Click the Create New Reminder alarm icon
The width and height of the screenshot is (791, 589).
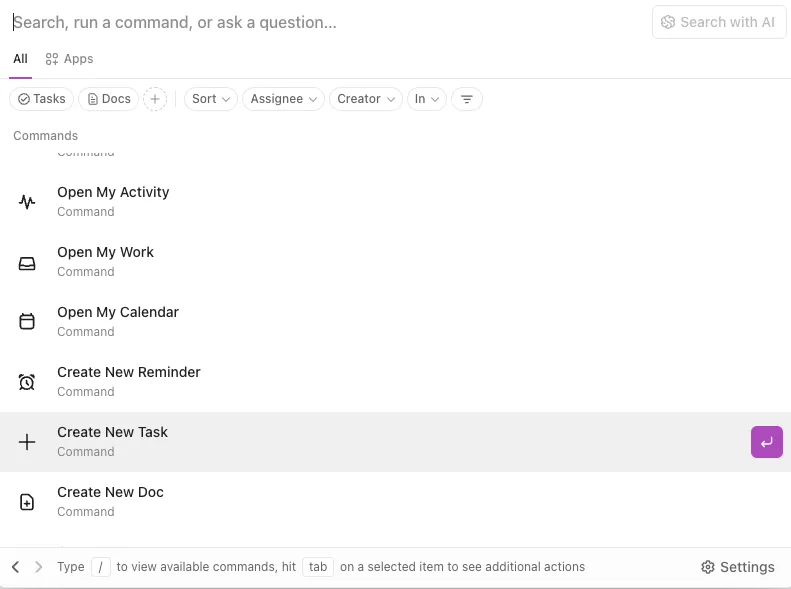[x=27, y=382]
